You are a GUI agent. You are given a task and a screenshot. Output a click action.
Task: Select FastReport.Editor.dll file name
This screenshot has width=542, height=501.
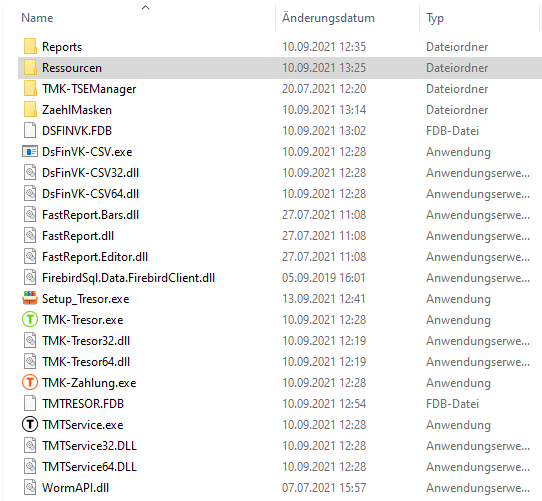[95, 257]
